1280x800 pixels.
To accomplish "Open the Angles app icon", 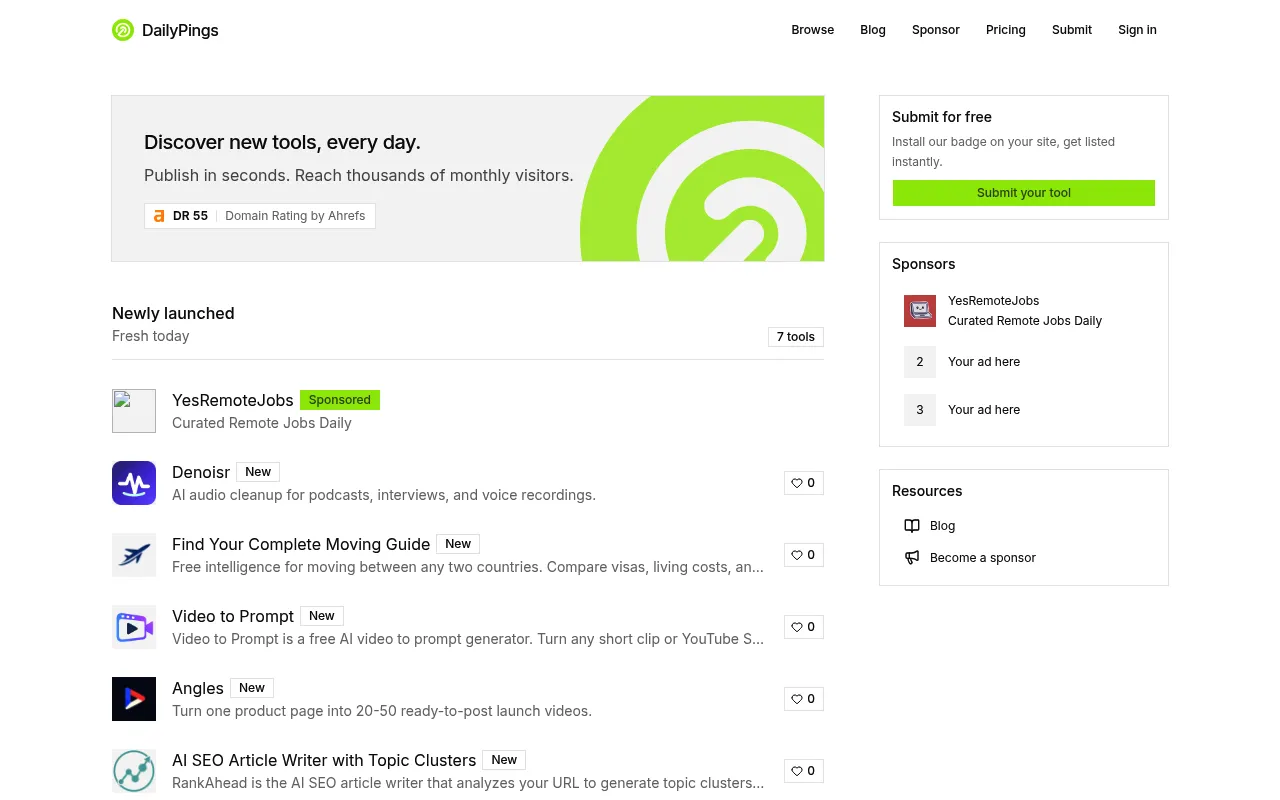I will [134, 699].
